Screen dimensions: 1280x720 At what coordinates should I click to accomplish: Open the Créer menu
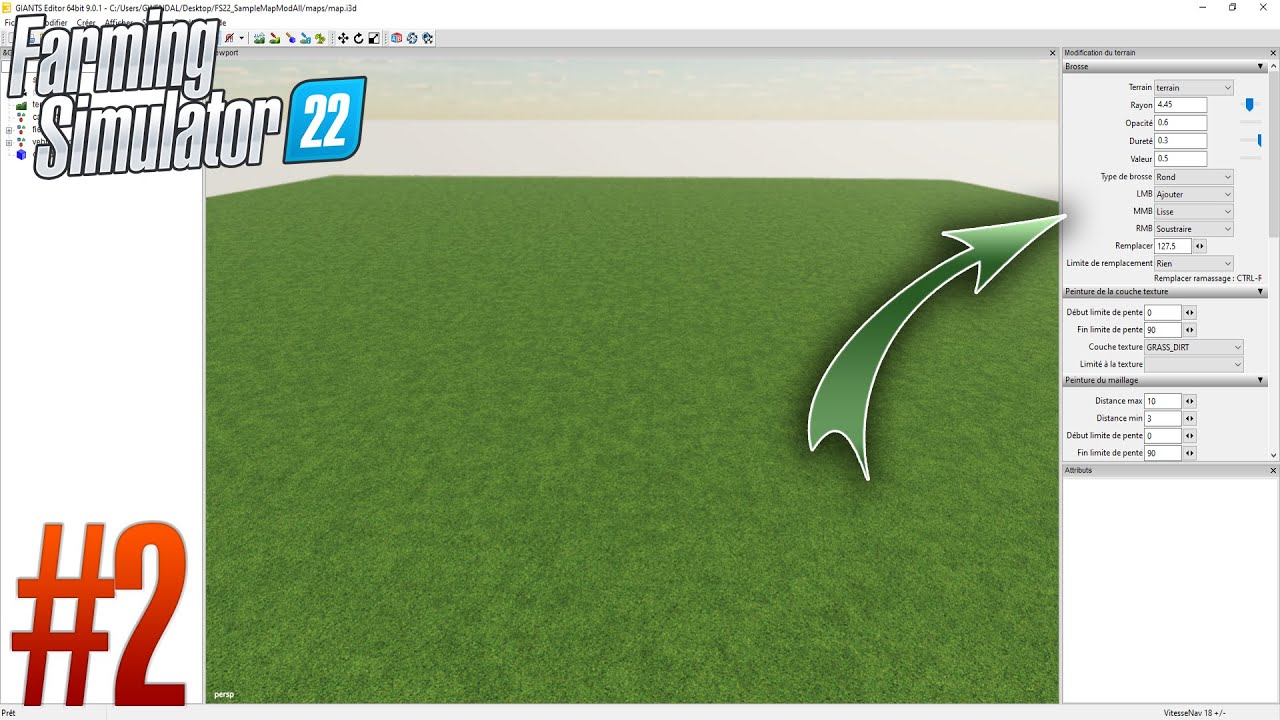pyautogui.click(x=86, y=22)
